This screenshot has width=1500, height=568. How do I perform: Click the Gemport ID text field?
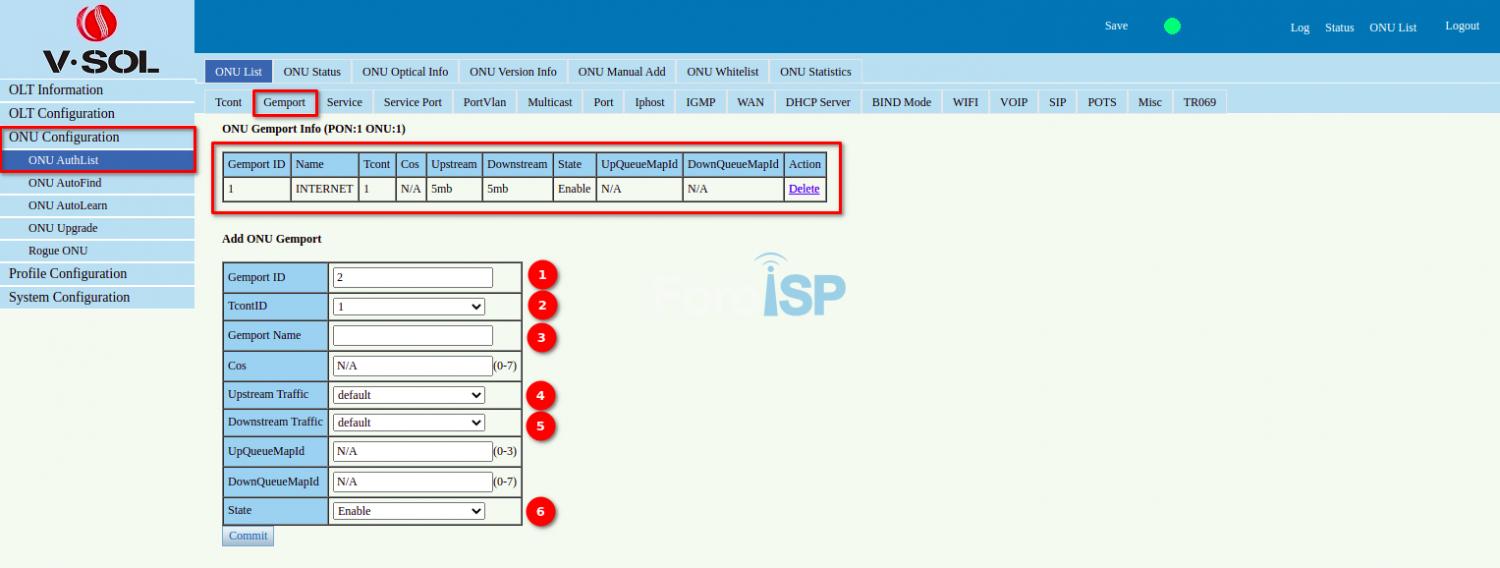point(412,277)
